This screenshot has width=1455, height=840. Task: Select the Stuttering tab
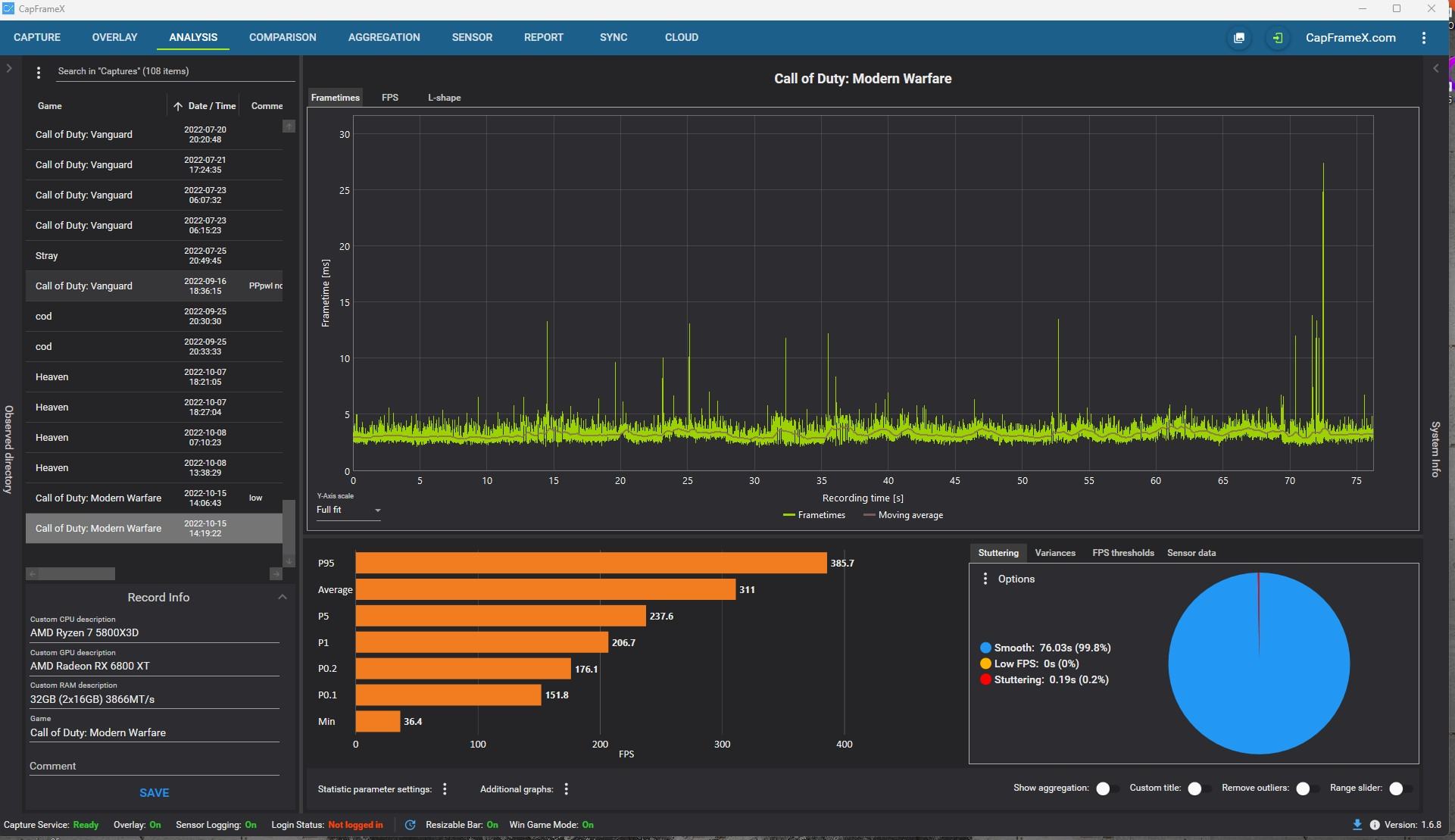click(x=998, y=553)
